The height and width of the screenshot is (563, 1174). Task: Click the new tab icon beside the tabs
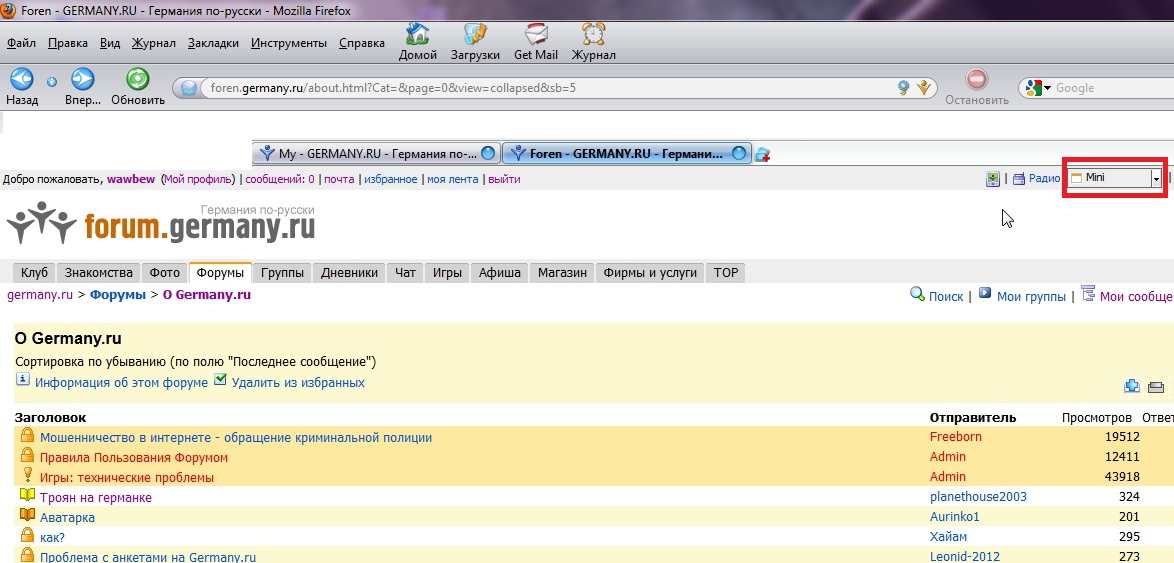click(x=762, y=154)
